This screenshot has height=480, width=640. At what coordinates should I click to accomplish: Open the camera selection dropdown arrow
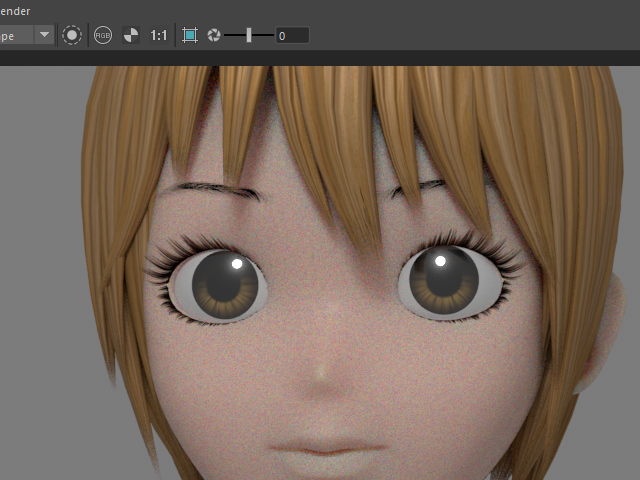44,35
